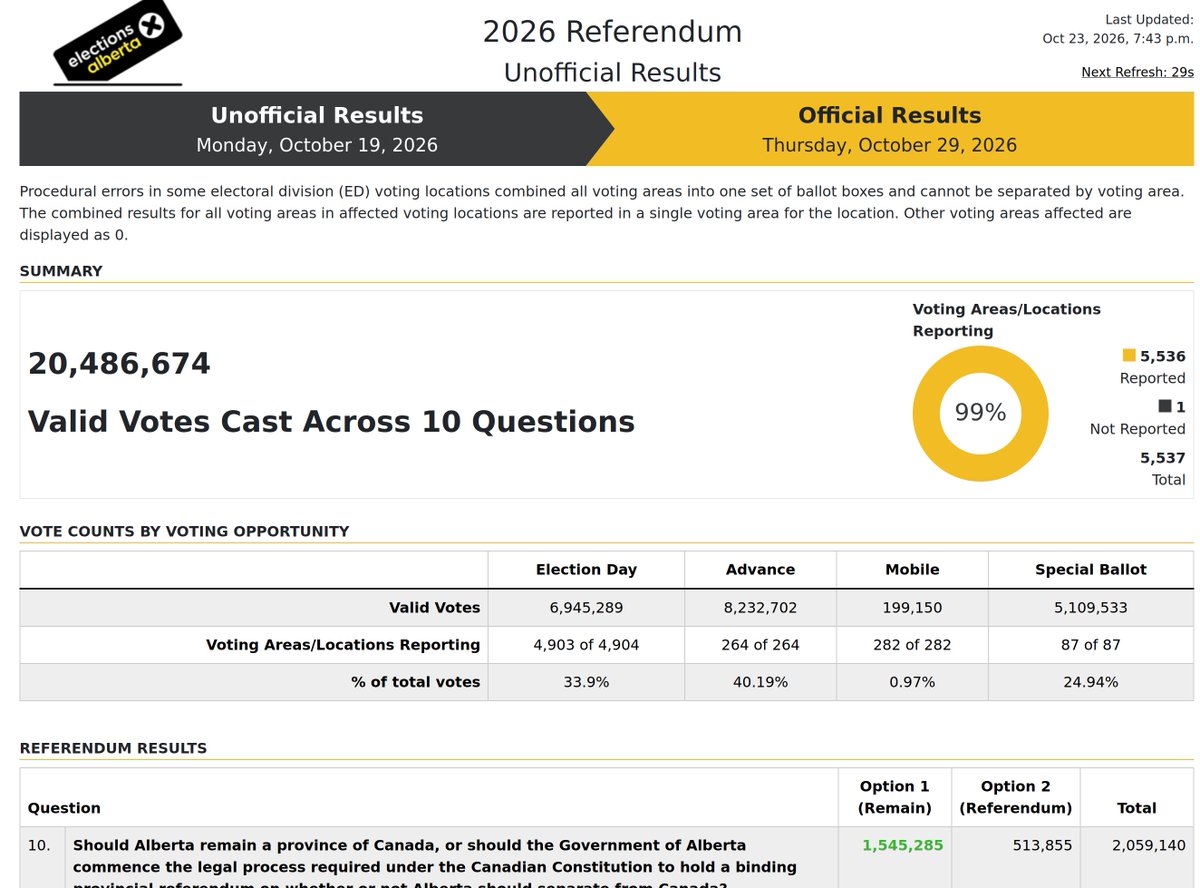Click the 5,536 Reported count
The height and width of the screenshot is (888, 1200).
[1163, 356]
